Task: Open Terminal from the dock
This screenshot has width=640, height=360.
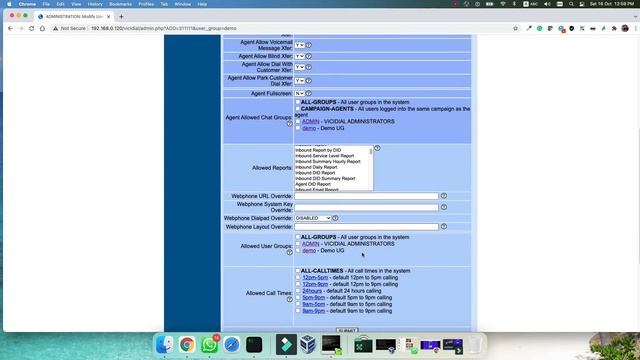Action: [x=254, y=345]
